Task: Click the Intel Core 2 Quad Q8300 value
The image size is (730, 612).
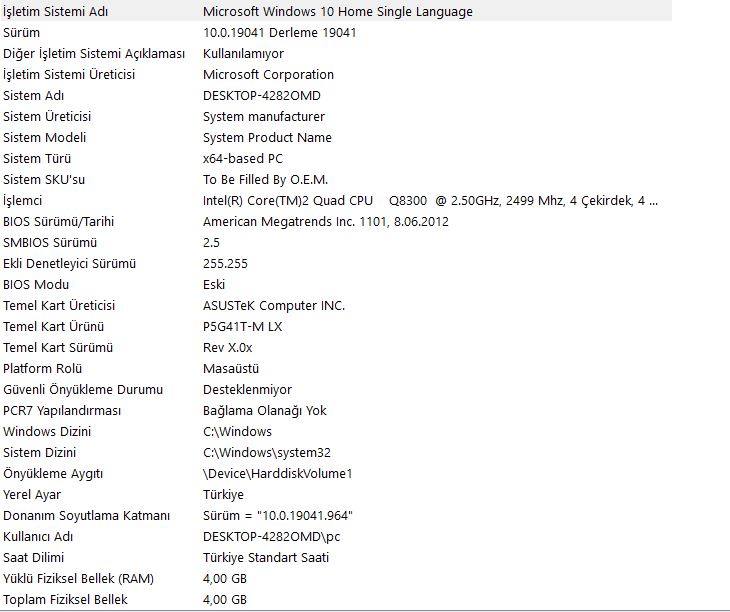Action: 430,201
